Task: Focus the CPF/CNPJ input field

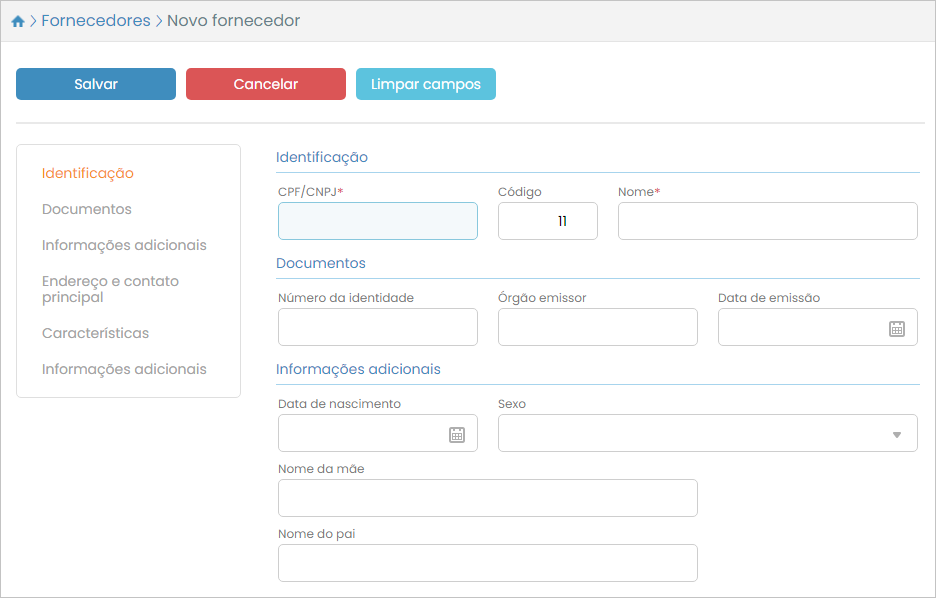Action: click(x=378, y=221)
